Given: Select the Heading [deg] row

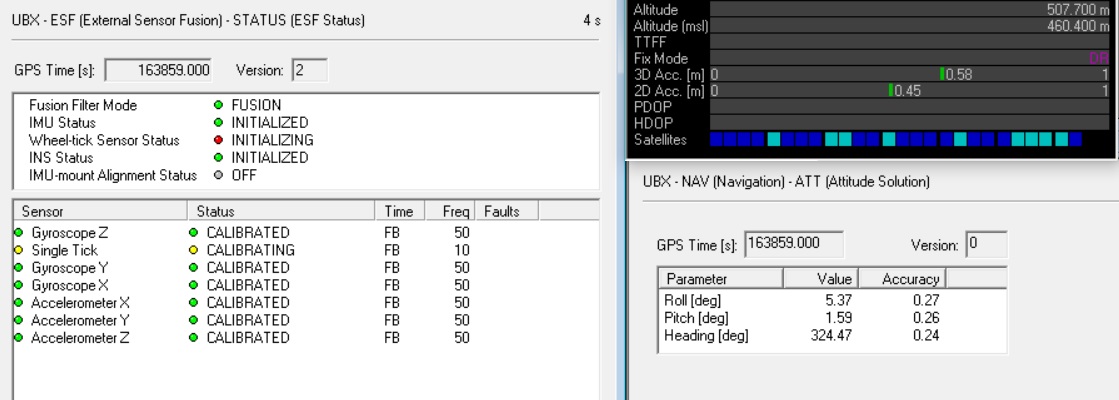Looking at the screenshot, I should pyautogui.click(x=800, y=335).
